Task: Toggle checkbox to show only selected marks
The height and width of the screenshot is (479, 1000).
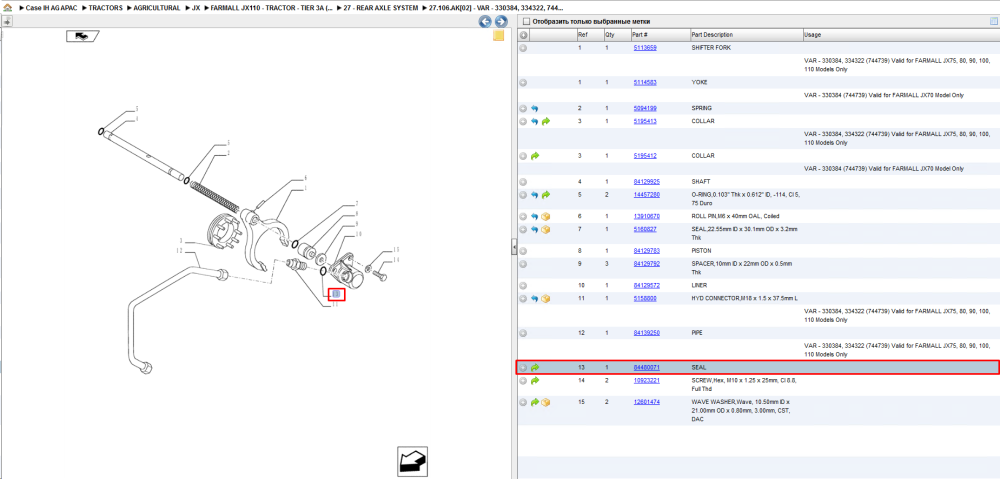Action: 526,22
